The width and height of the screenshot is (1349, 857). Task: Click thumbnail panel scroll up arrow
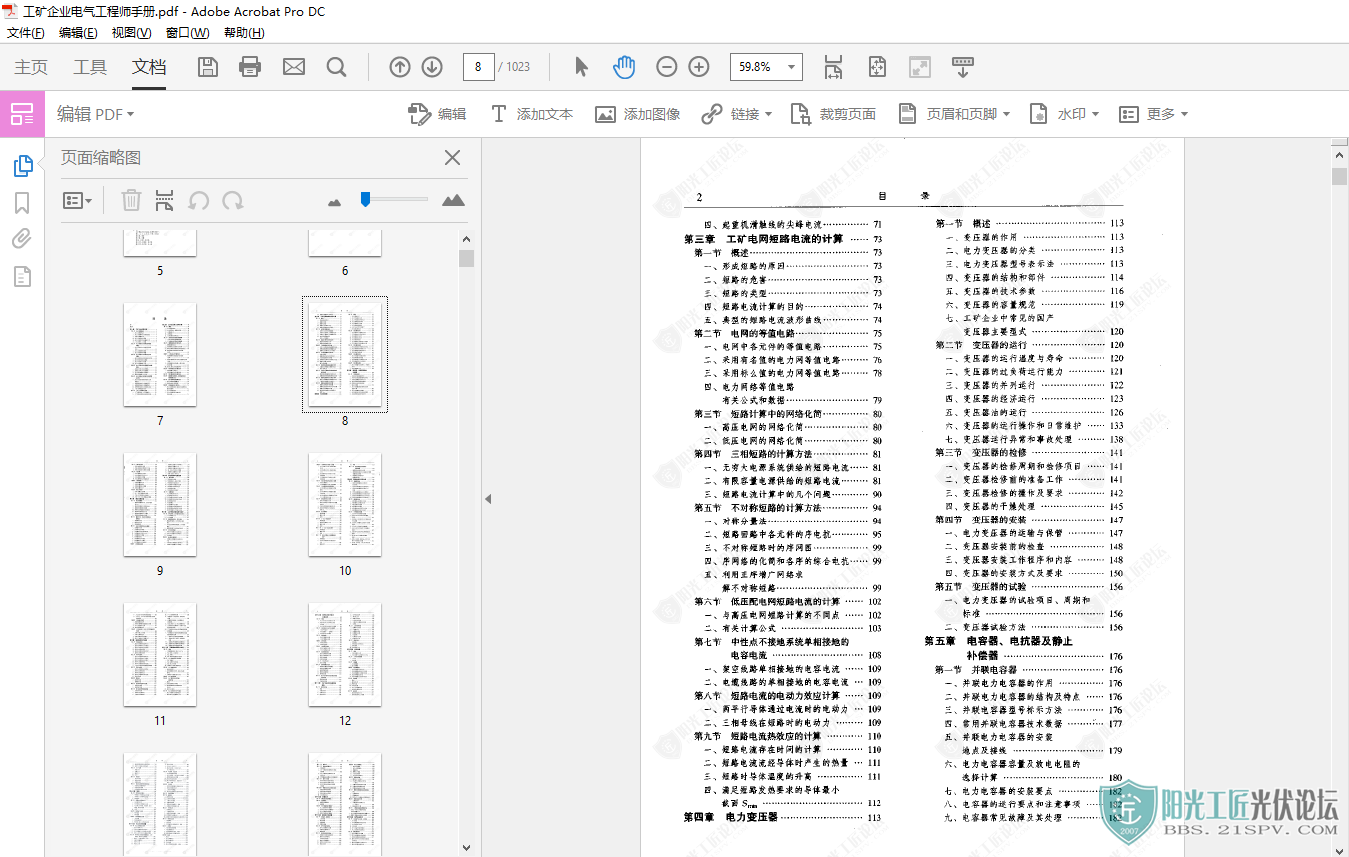(x=466, y=239)
